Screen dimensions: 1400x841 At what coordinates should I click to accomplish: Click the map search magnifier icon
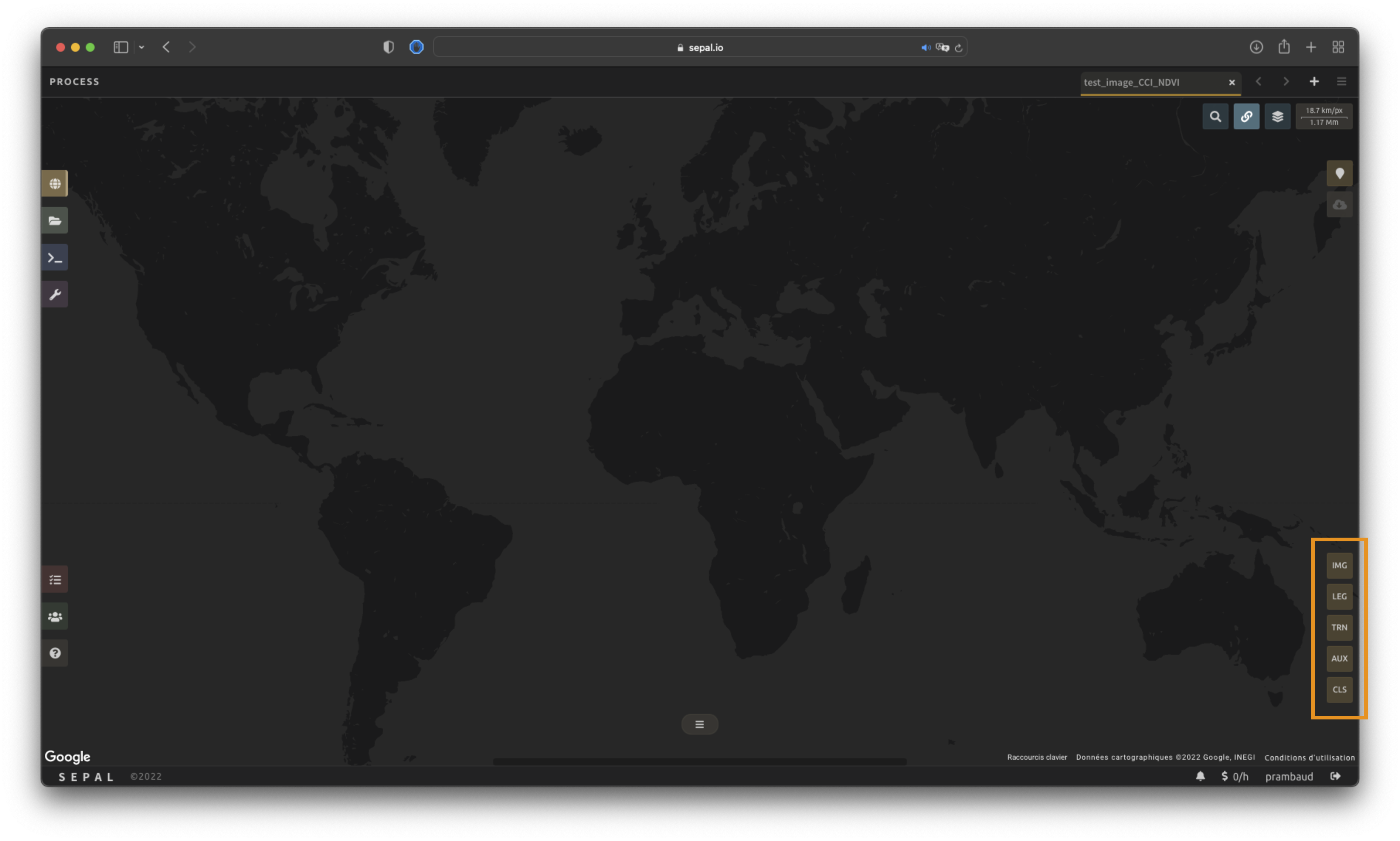coord(1215,117)
